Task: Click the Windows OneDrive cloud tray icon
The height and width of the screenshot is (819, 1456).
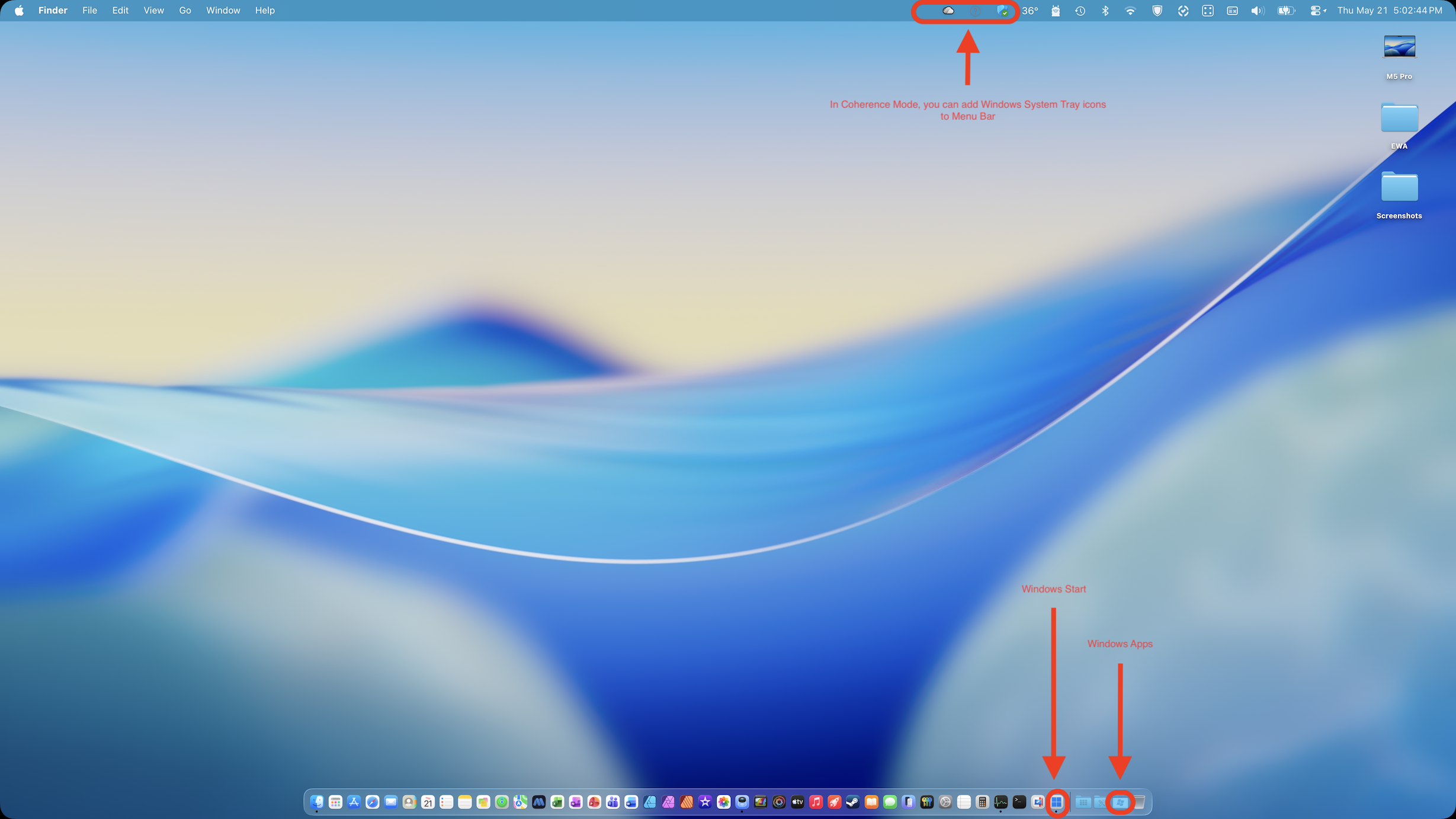Action: pos(948,11)
